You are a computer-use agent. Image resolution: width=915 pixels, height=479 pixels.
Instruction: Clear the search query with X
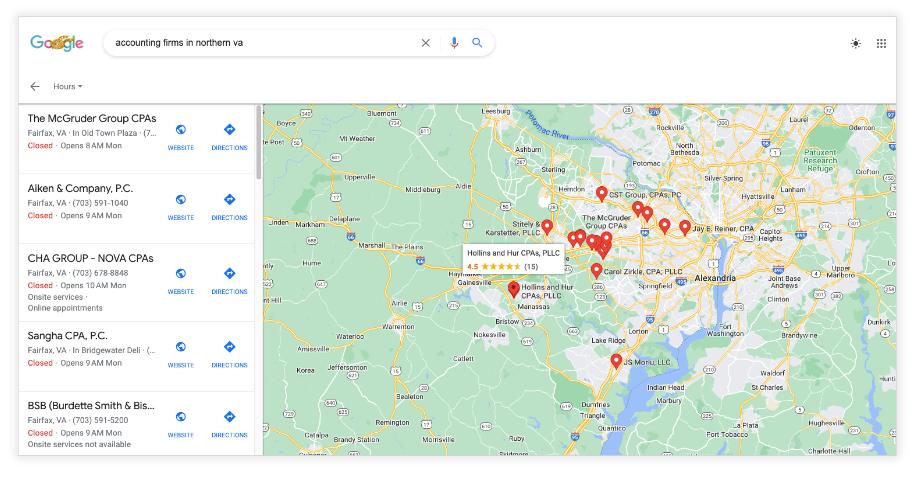click(x=425, y=43)
